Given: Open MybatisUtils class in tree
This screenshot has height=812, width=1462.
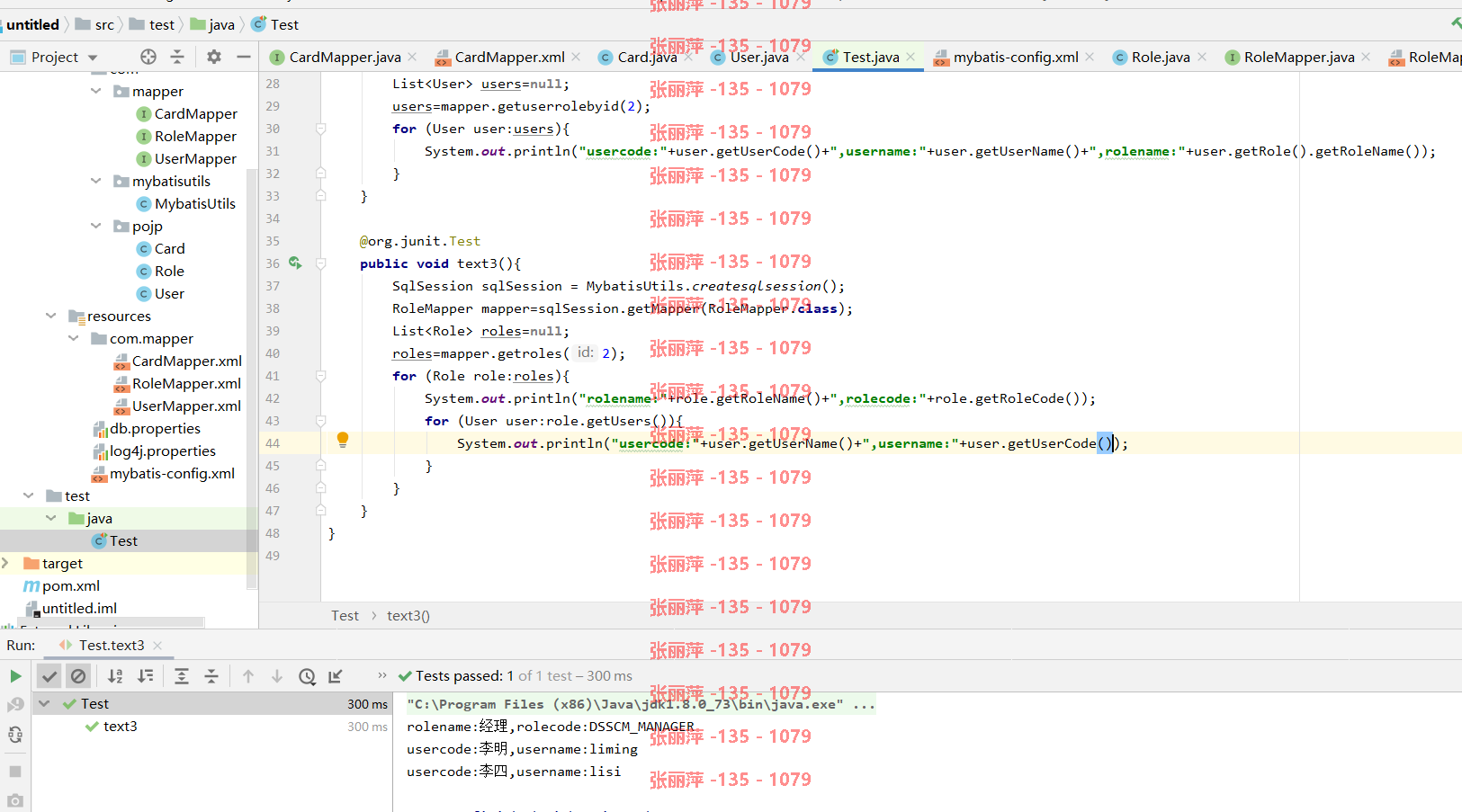Looking at the screenshot, I should pyautogui.click(x=186, y=203).
